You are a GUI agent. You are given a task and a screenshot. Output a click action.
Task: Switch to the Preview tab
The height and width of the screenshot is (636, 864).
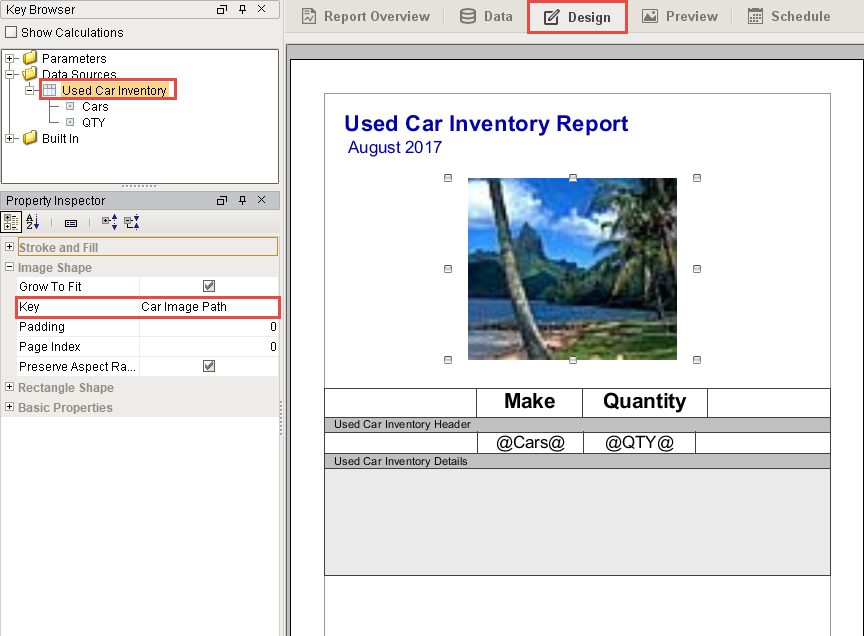680,17
